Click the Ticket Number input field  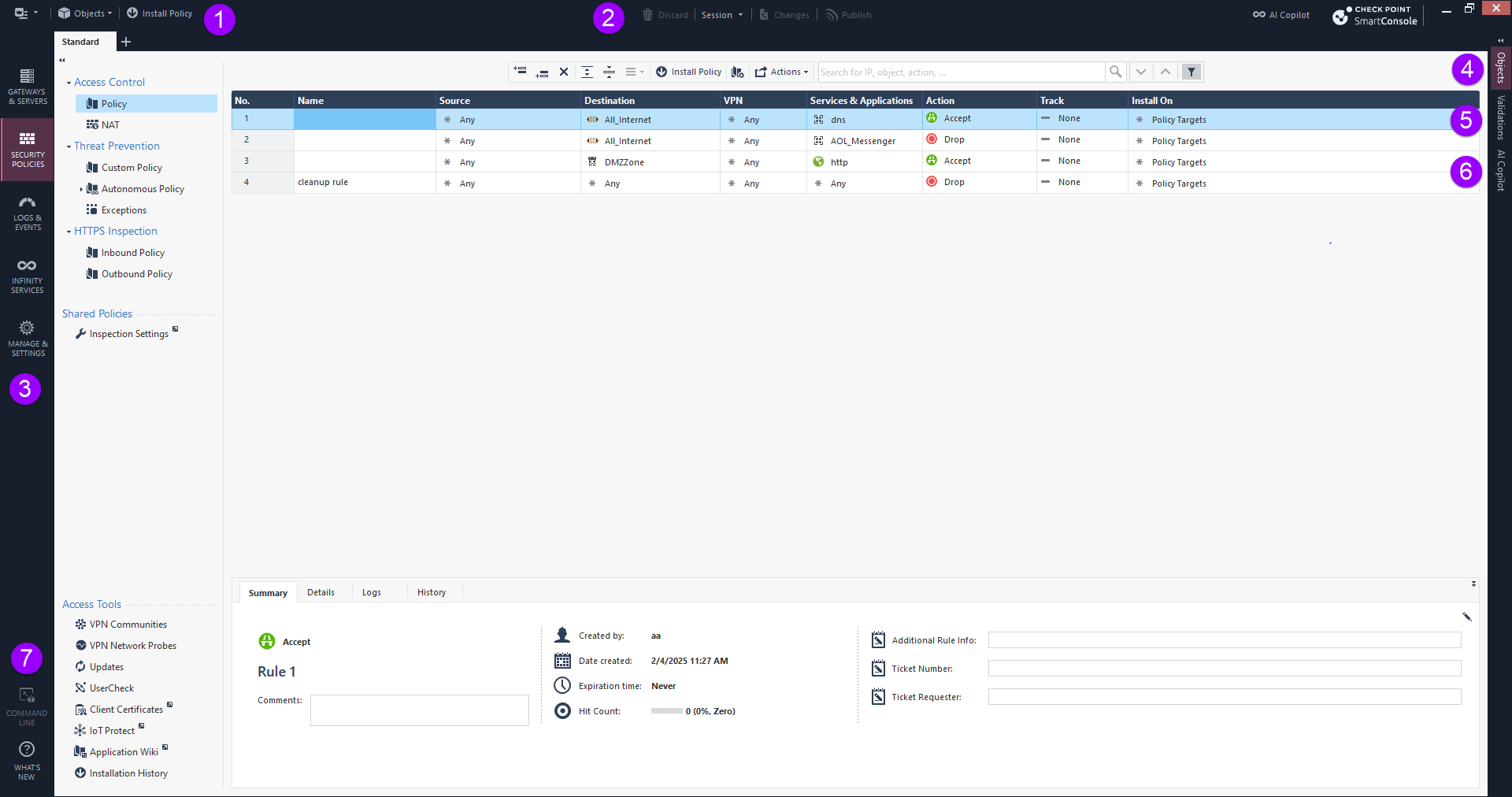[x=1223, y=668]
